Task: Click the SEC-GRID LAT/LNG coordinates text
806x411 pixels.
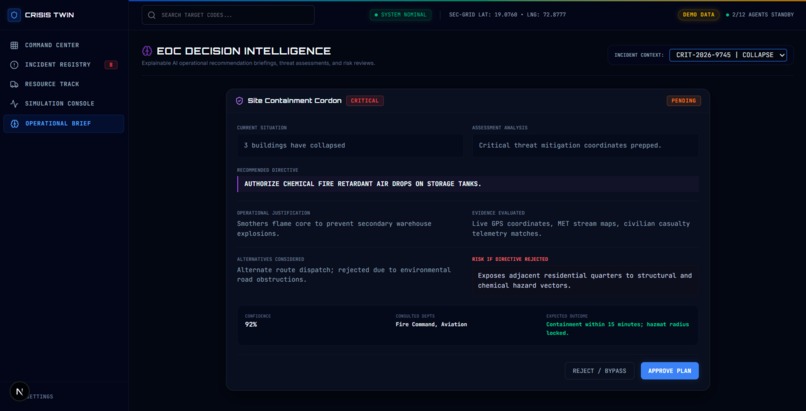Action: point(507,15)
